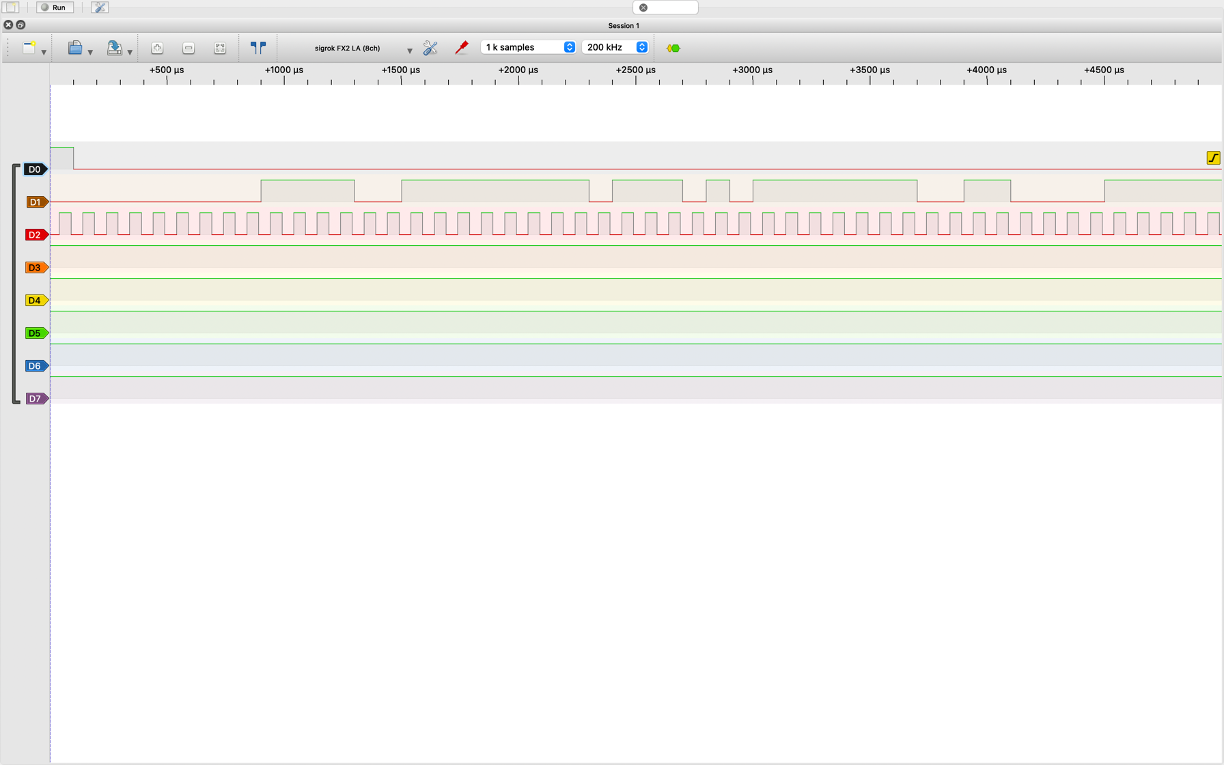The image size is (1224, 766).
Task: Change the 200 kHz sample rate
Action: (615, 47)
